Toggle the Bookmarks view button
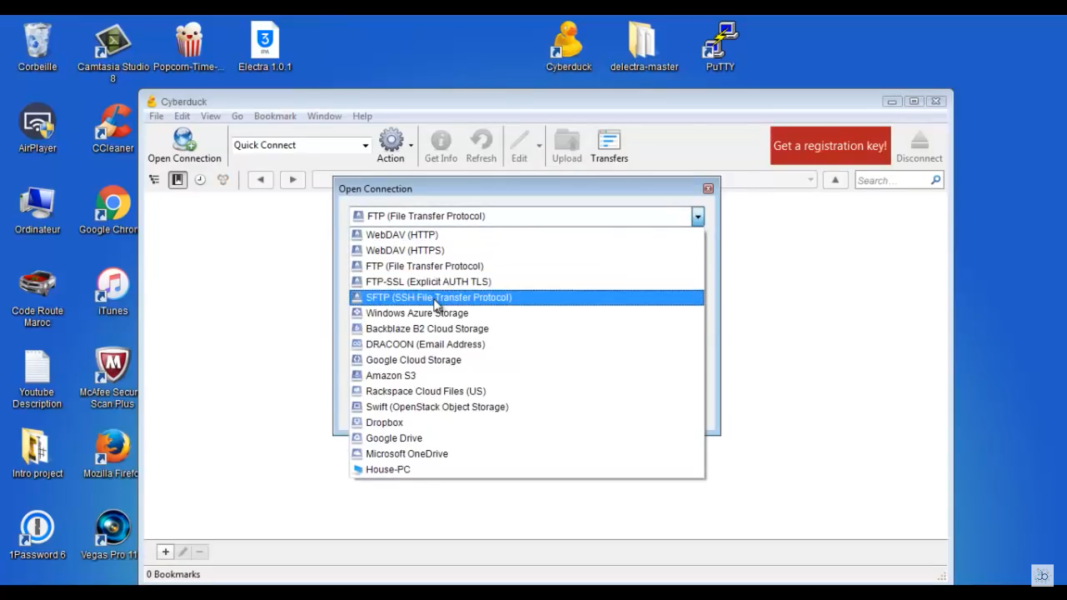The image size is (1067, 600). pyautogui.click(x=177, y=180)
